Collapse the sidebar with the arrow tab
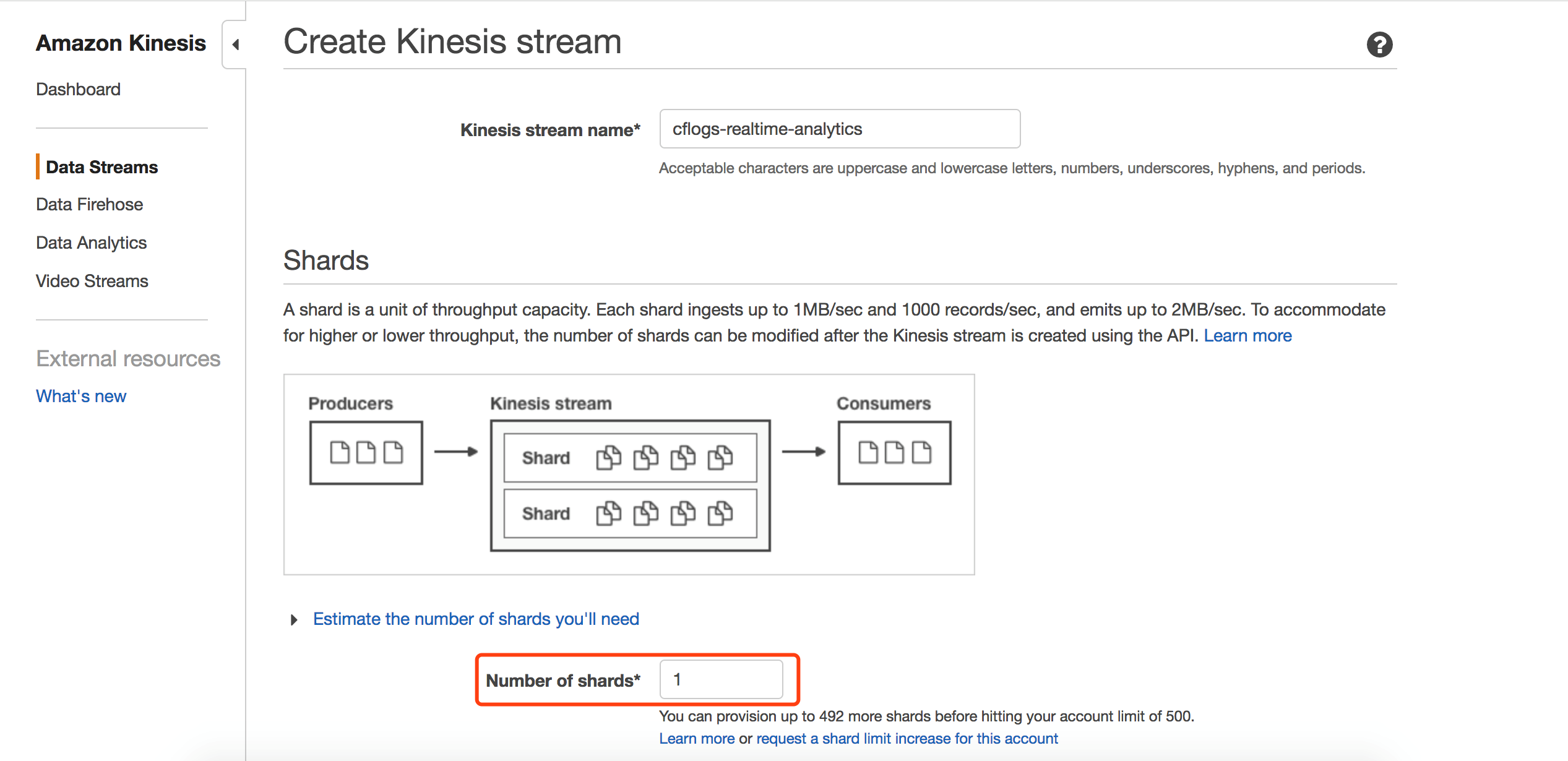1568x761 pixels. [x=235, y=45]
